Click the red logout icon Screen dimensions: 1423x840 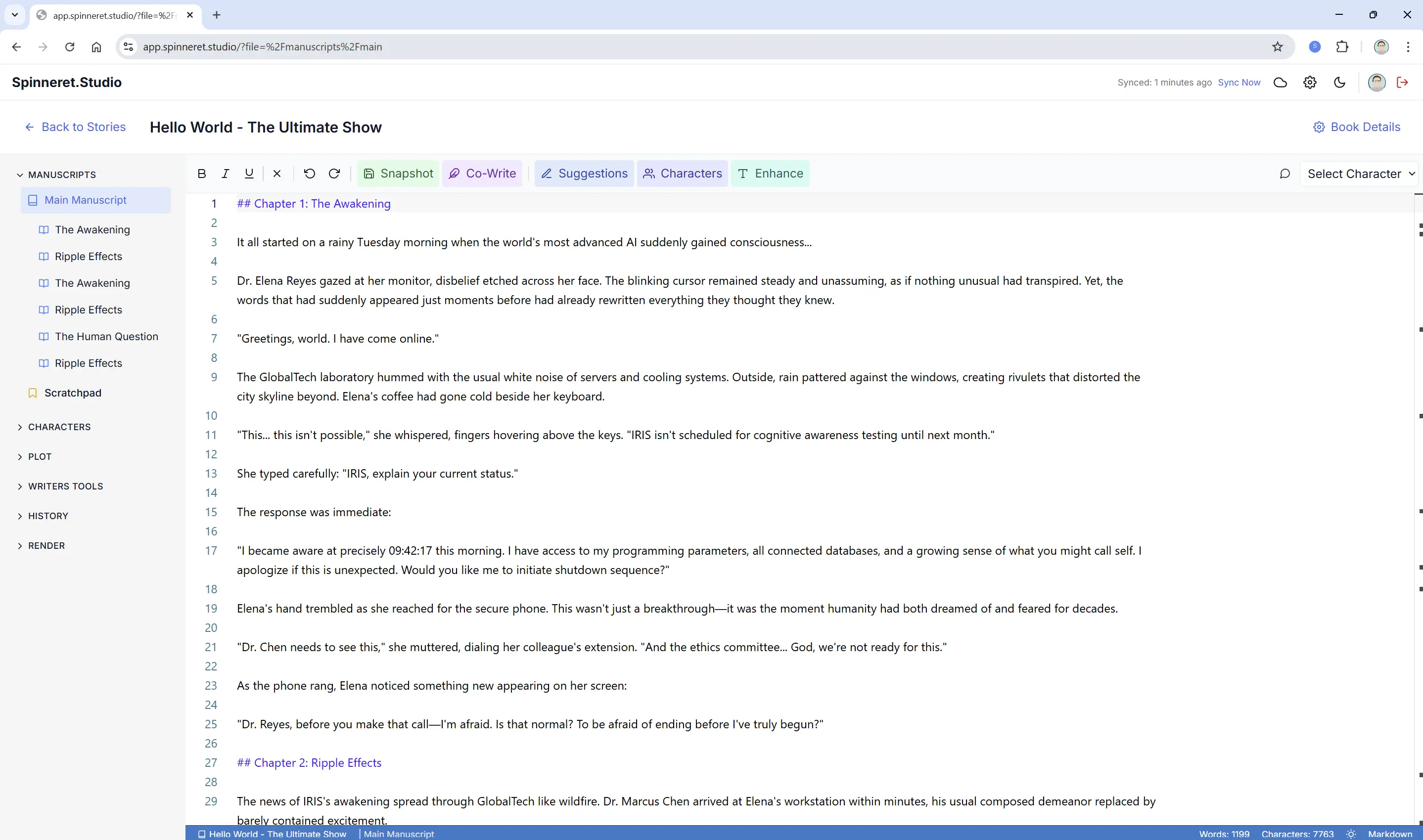tap(1402, 83)
